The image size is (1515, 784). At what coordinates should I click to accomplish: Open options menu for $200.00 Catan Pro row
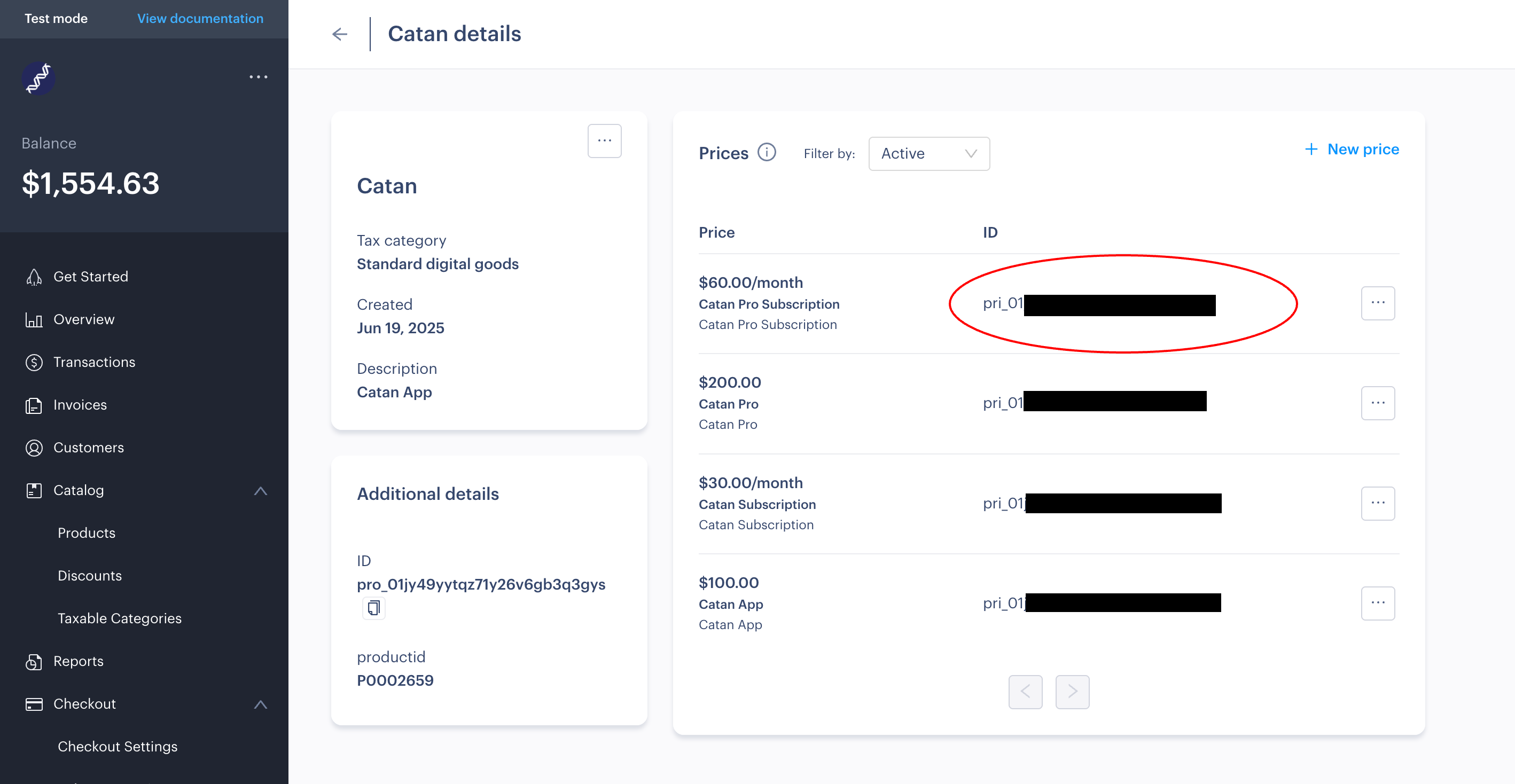[x=1377, y=403]
